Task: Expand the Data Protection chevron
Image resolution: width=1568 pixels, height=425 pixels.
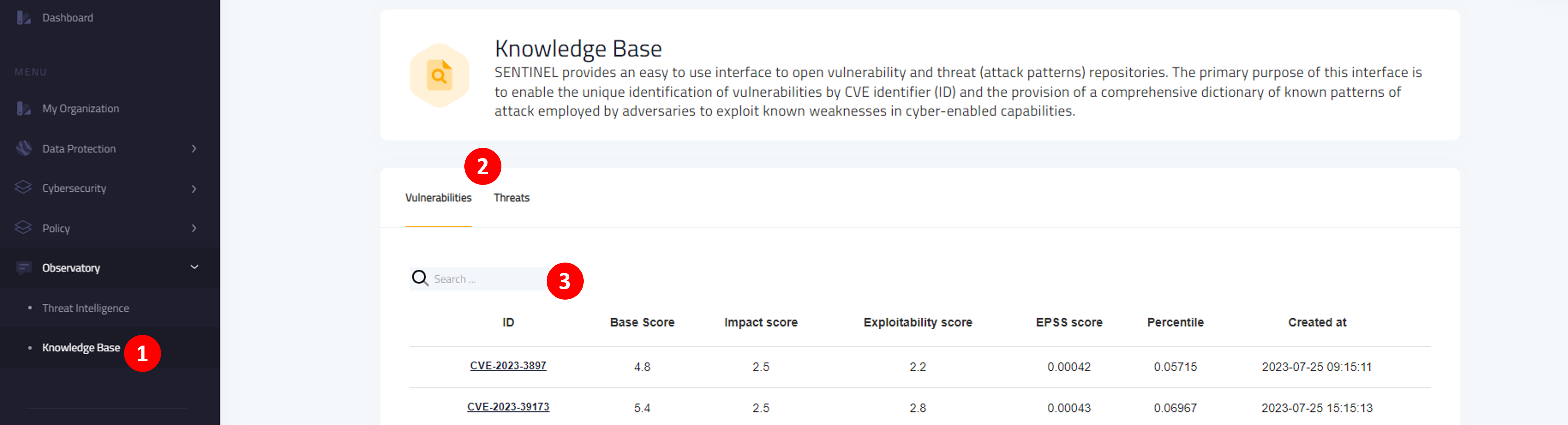Action: (194, 149)
